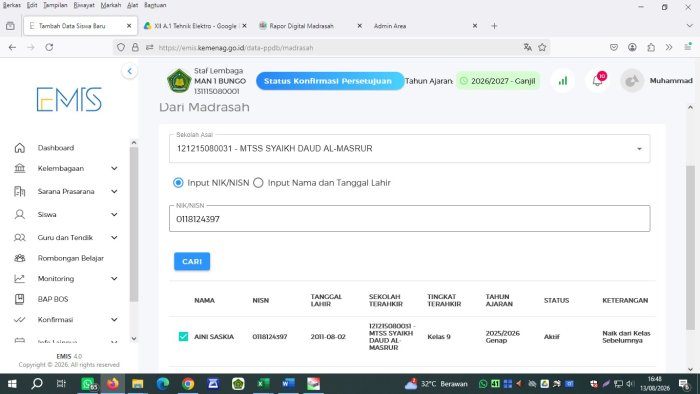
Task: Open the Firefox extensions icon
Action: pos(651,47)
